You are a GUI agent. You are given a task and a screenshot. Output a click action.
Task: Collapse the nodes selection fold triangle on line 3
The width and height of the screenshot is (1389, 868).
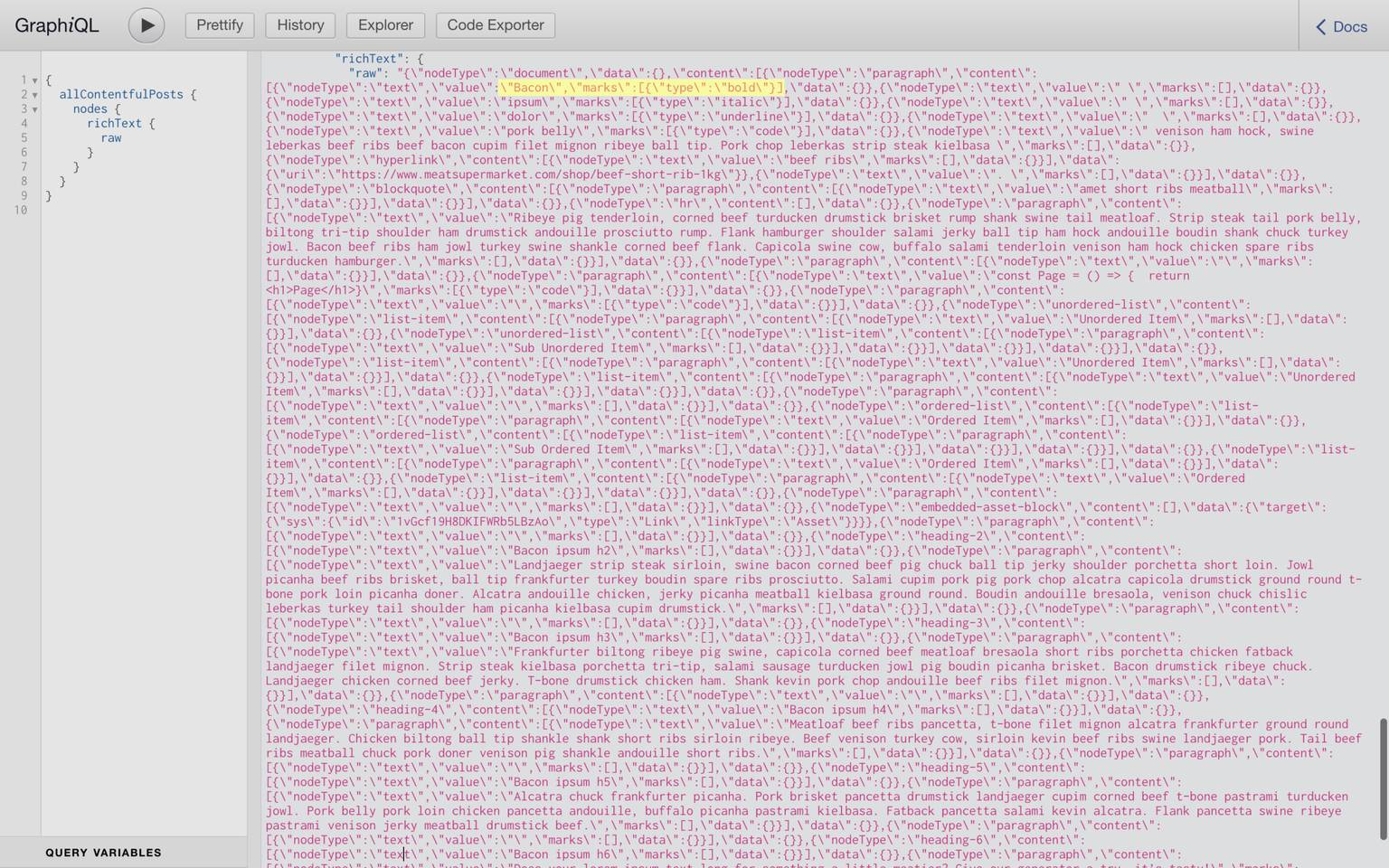[33, 108]
